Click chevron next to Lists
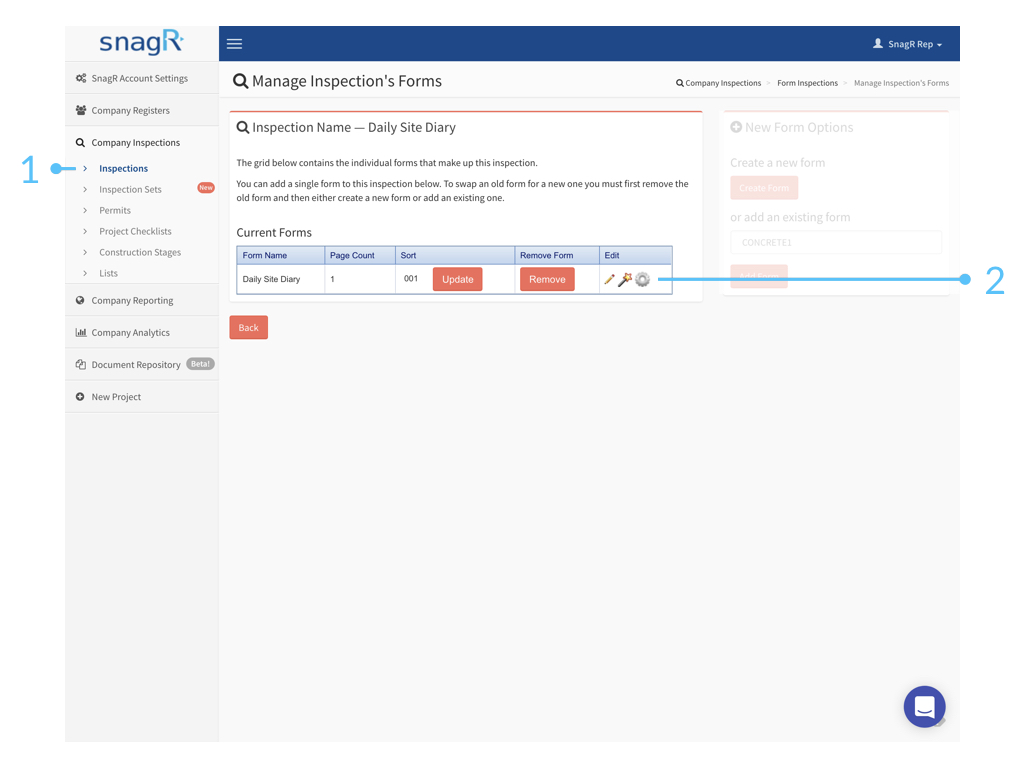1024x768 pixels. point(85,273)
